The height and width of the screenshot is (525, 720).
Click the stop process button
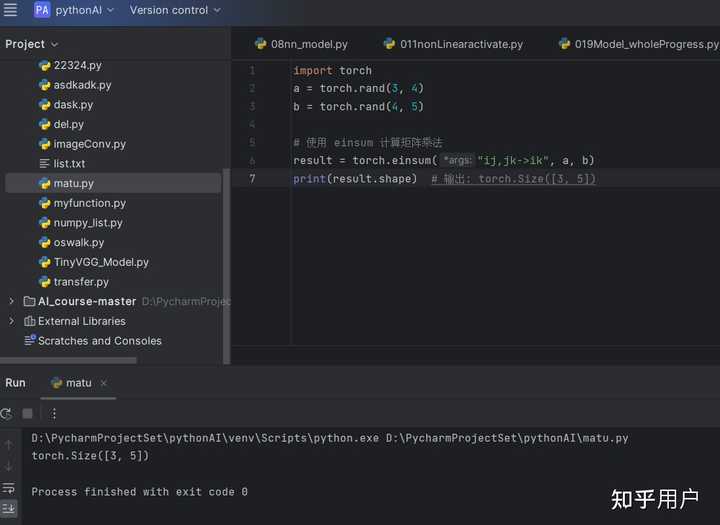[28, 413]
